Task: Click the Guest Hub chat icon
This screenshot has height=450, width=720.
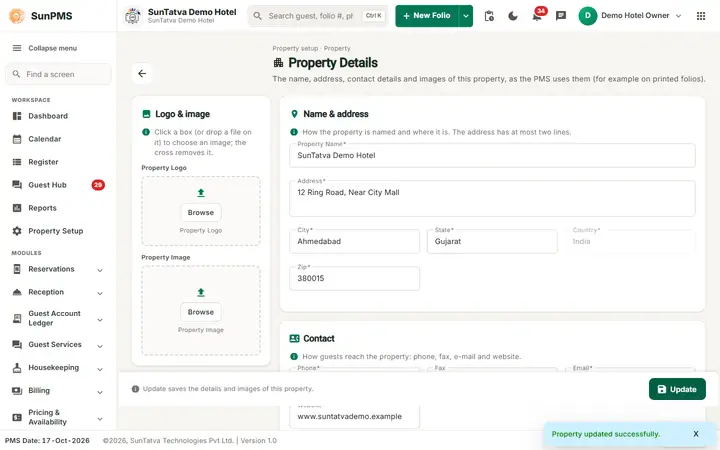Action: [x=17, y=185]
